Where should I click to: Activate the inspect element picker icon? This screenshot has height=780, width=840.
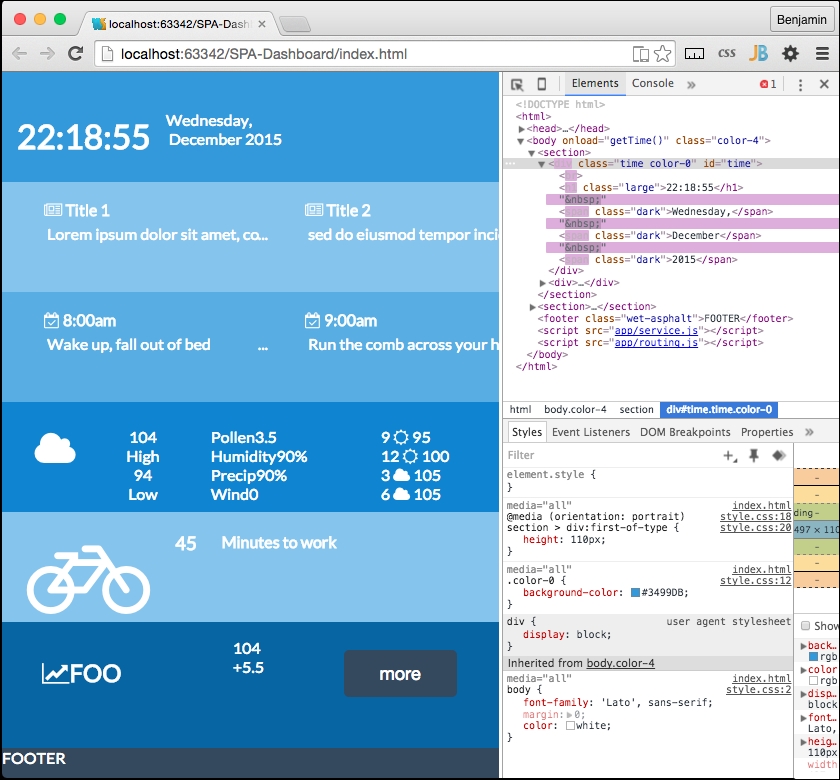tap(517, 85)
